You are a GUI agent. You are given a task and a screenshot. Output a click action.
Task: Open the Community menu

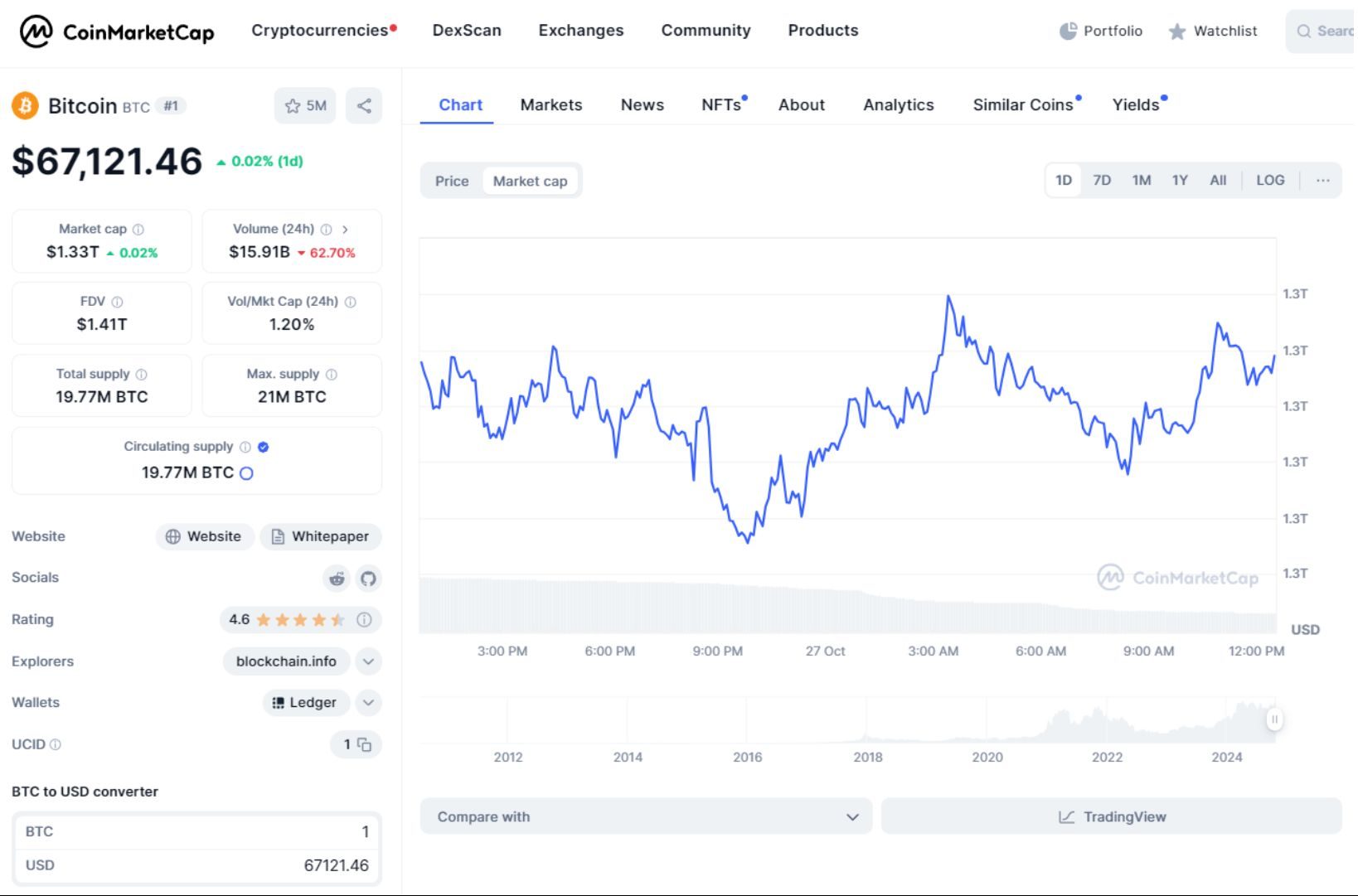coord(706,31)
